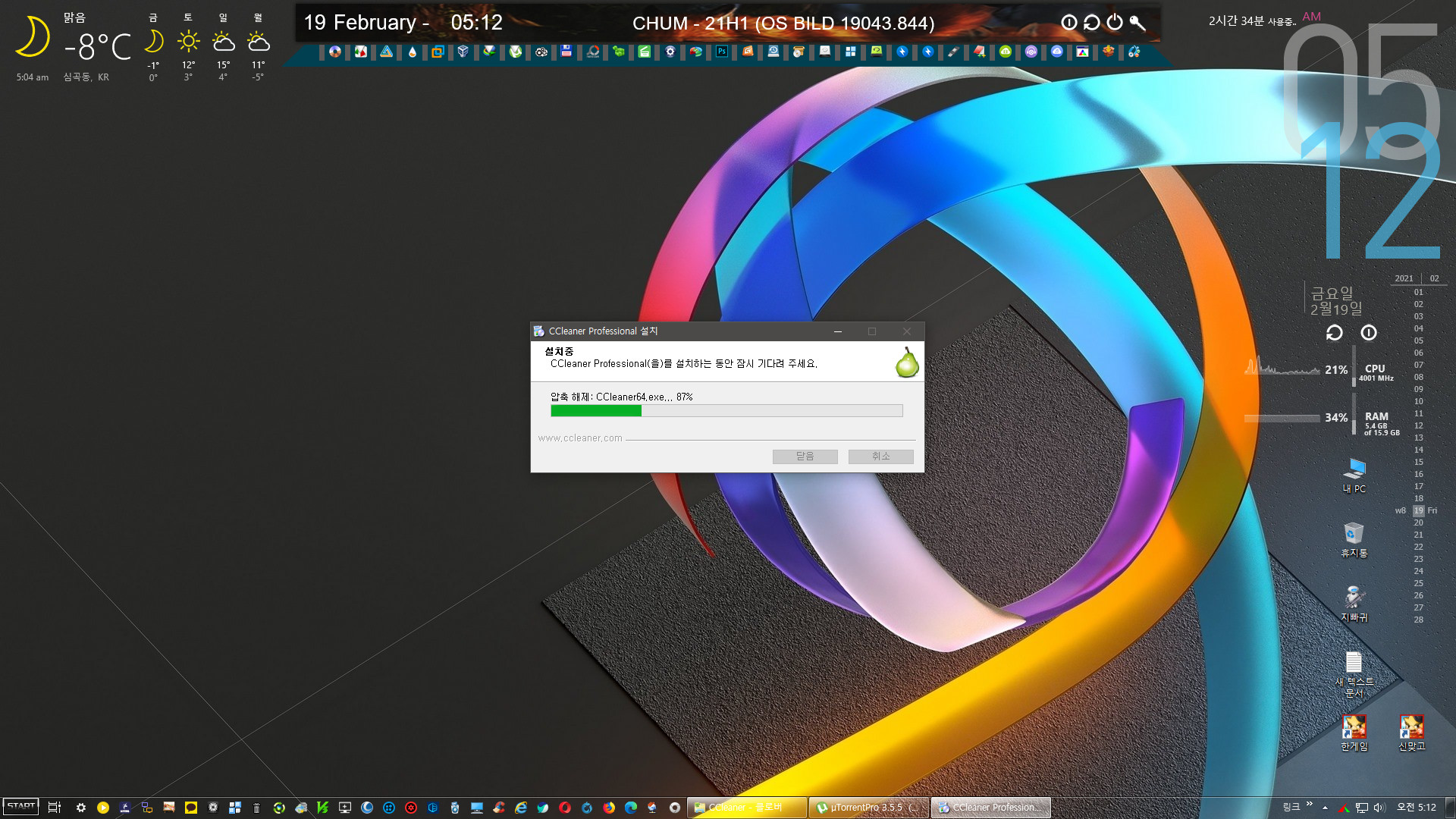
Task: Open the 새 텍스트 문서 file
Action: click(x=1354, y=674)
